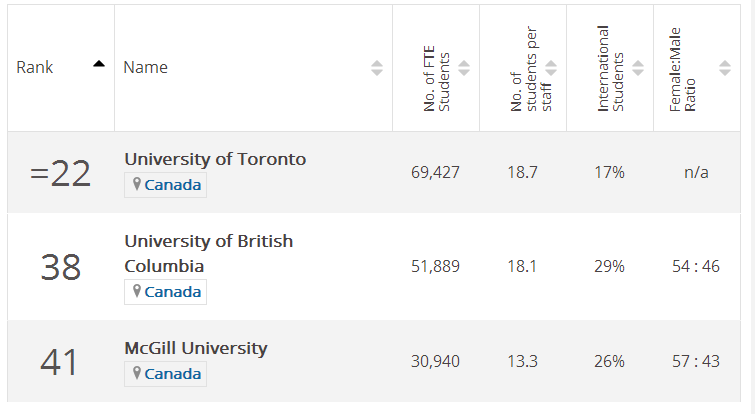The height and width of the screenshot is (414, 755).
Task: Select Canada tag under McGill University
Action: pos(172,374)
